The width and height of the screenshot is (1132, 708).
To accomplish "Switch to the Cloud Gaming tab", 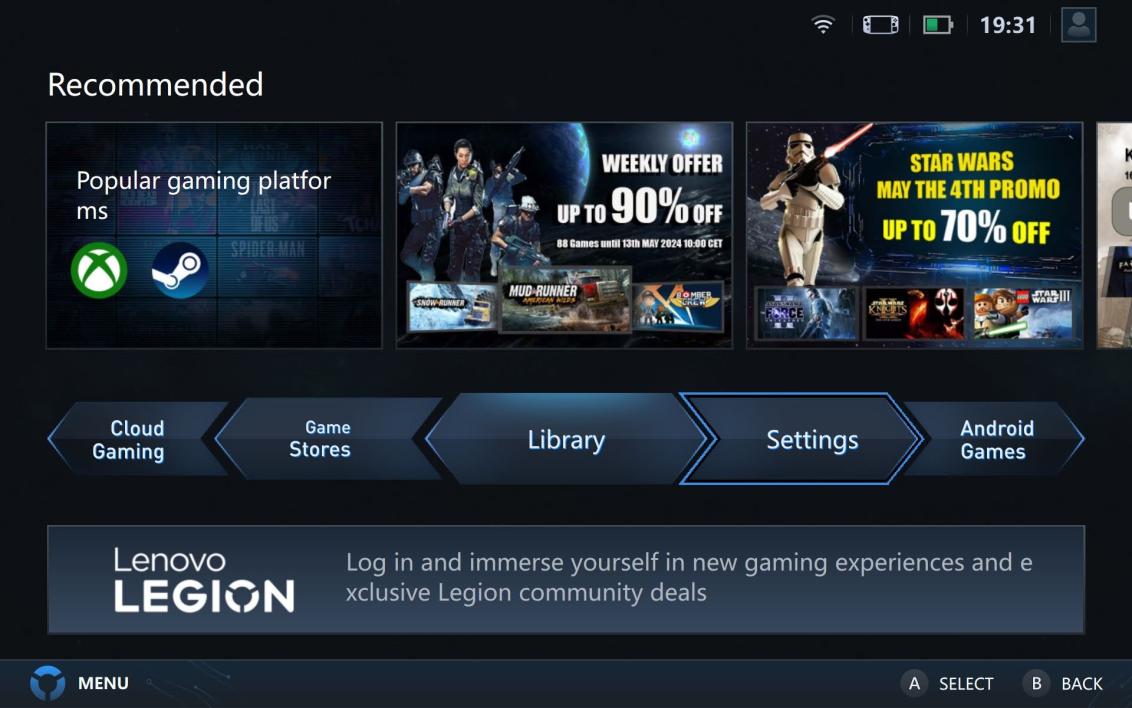I will pos(134,440).
